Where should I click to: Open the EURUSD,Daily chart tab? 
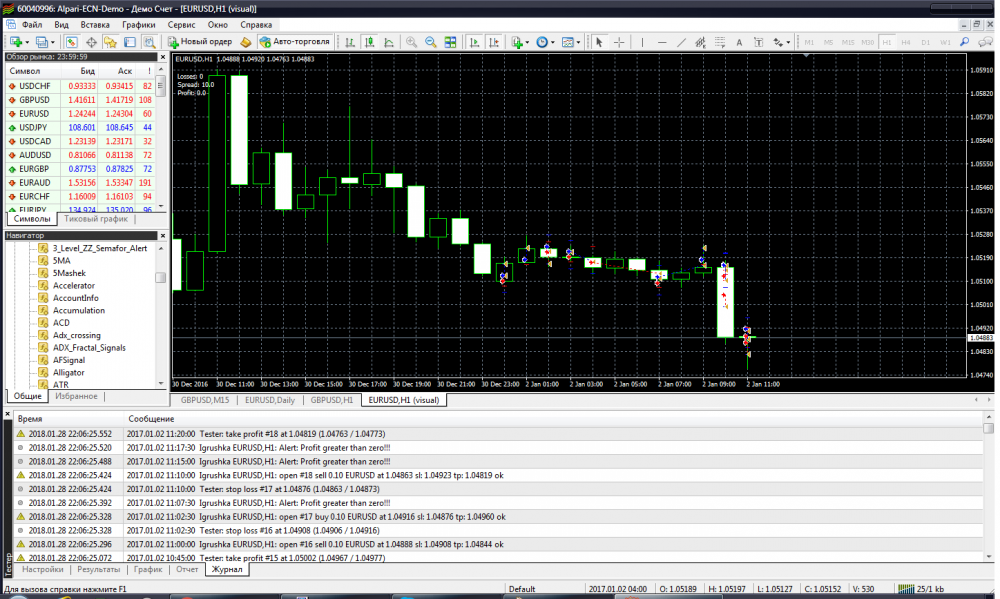click(270, 400)
